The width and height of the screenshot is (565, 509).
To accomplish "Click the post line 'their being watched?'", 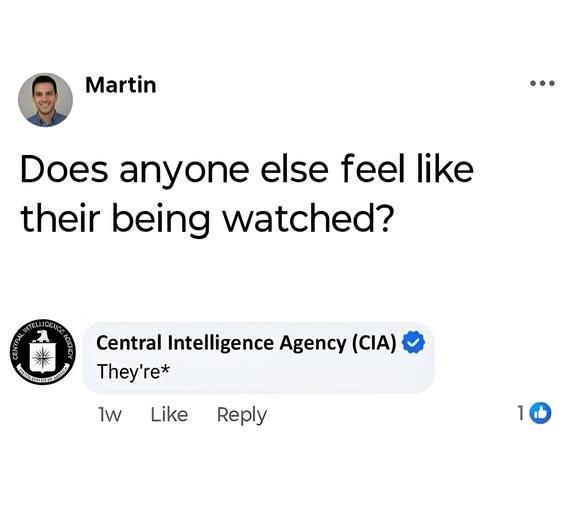I will click(206, 219).
